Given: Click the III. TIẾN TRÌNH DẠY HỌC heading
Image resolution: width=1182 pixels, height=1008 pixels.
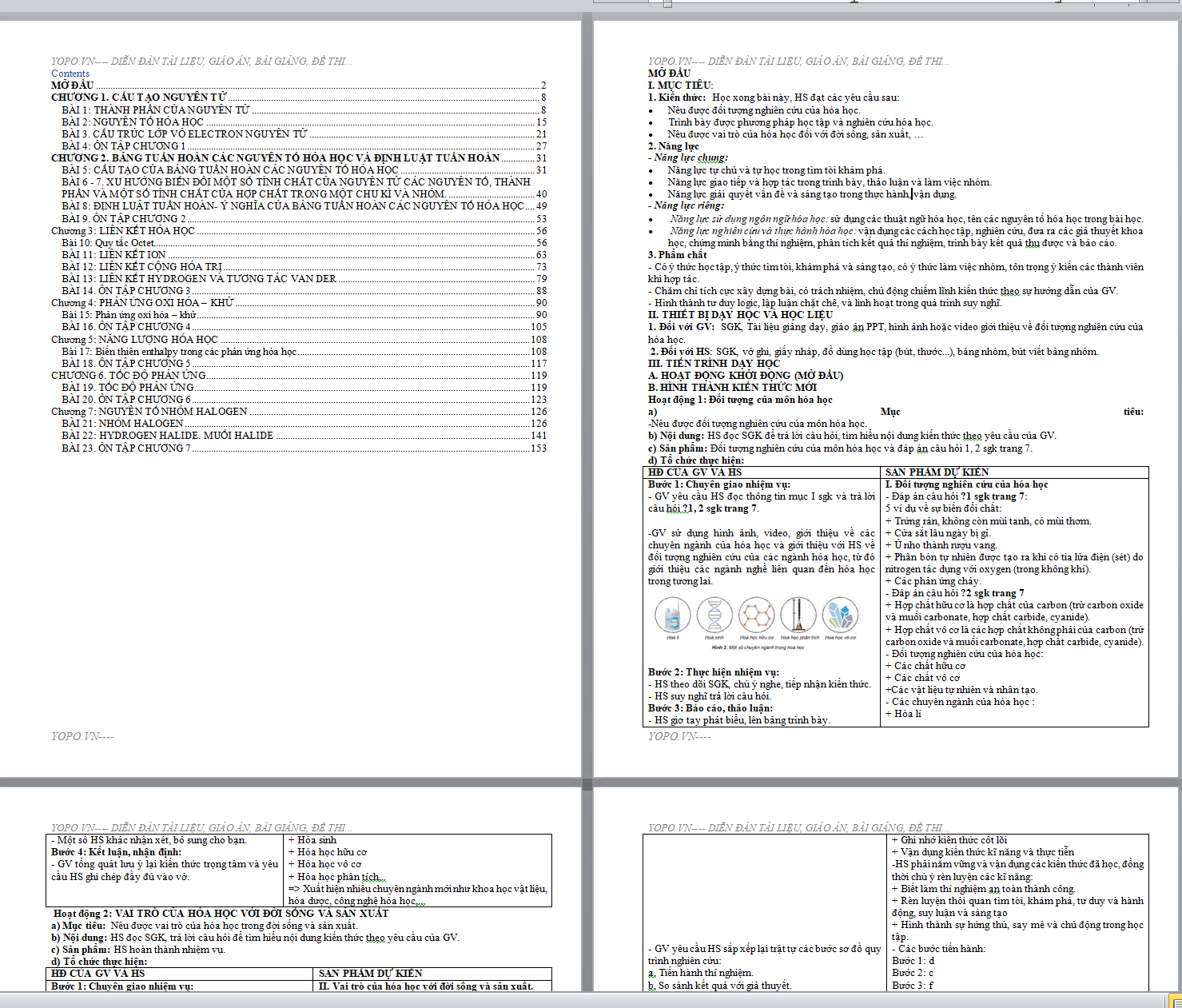Looking at the screenshot, I should tap(714, 364).
